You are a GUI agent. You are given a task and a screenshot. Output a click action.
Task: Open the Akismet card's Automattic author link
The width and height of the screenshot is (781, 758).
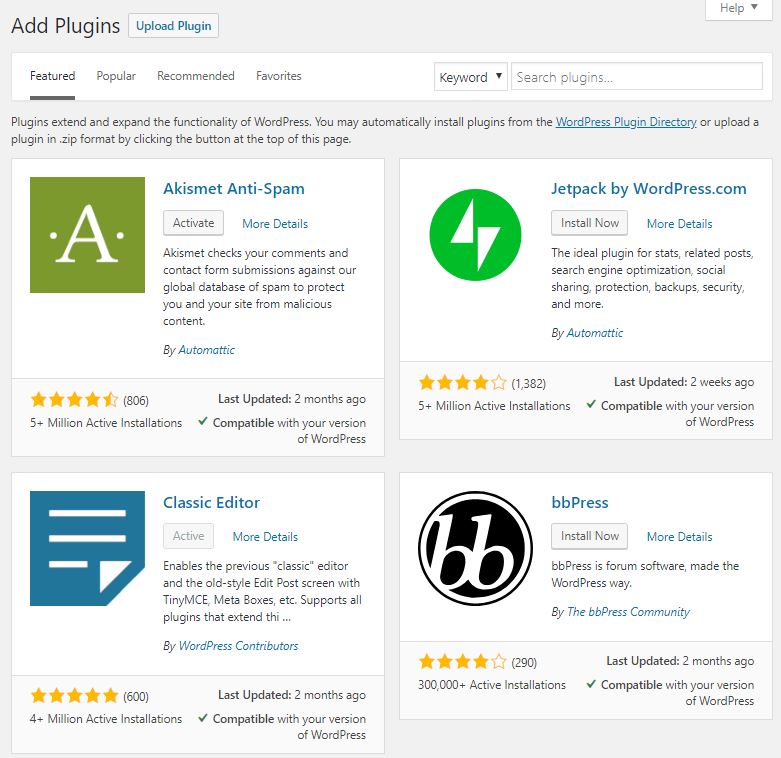(206, 350)
